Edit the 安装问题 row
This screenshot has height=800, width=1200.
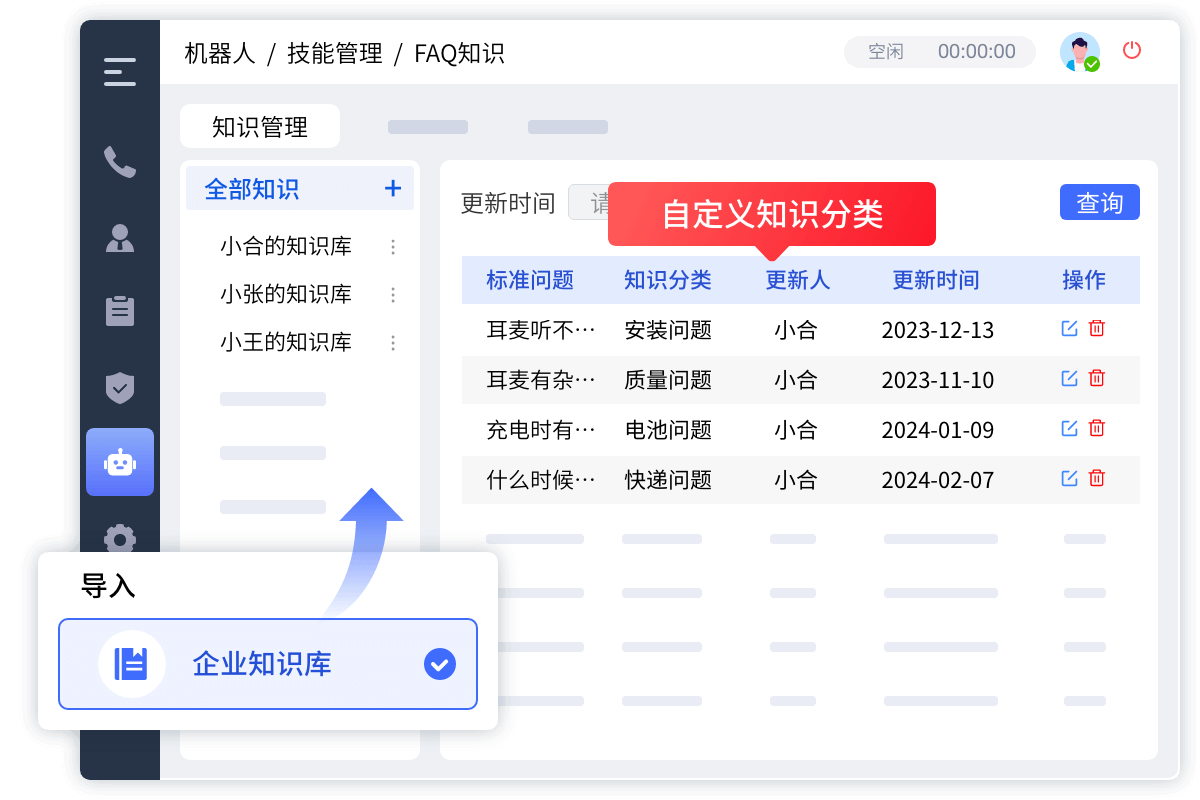pyautogui.click(x=1069, y=328)
